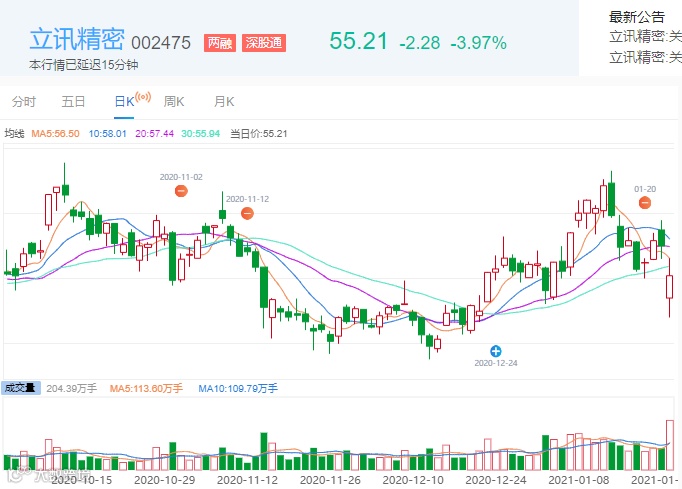Screen dimensions: 682x489
Task: Click the MA5:56.50 indicator label
Action: (x=55, y=134)
